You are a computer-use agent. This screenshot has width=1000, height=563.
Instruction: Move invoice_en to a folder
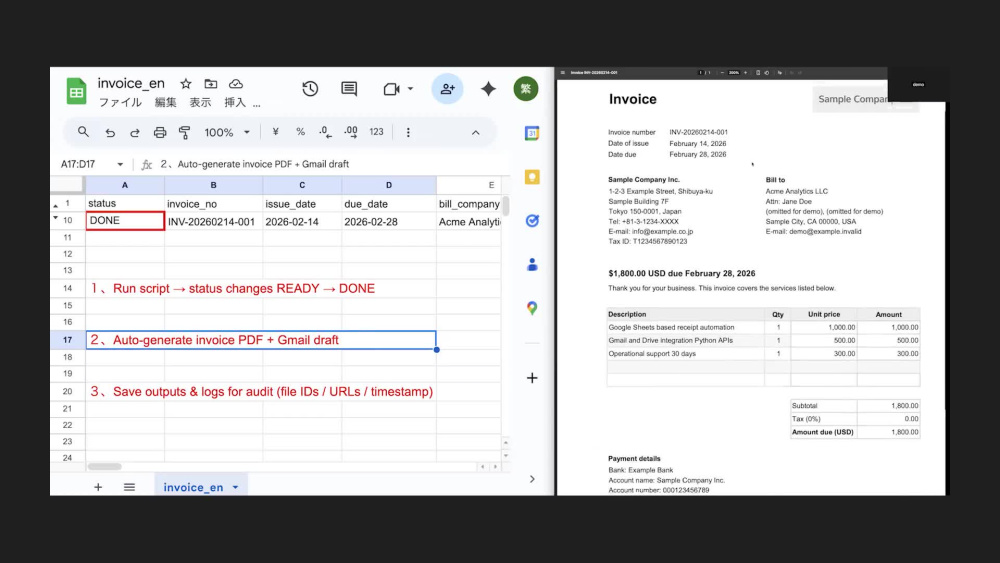pos(210,84)
